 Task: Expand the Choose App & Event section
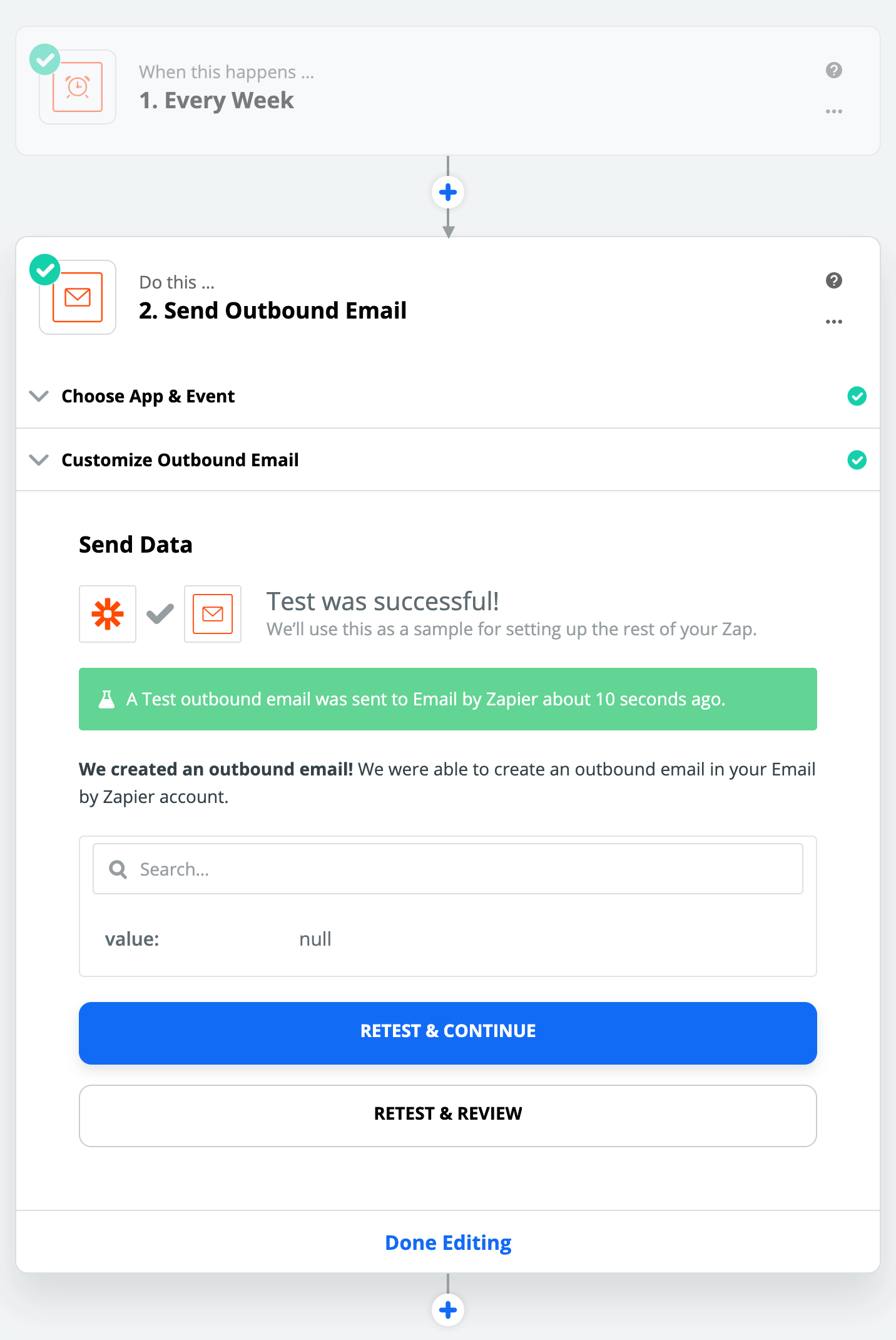(x=148, y=396)
